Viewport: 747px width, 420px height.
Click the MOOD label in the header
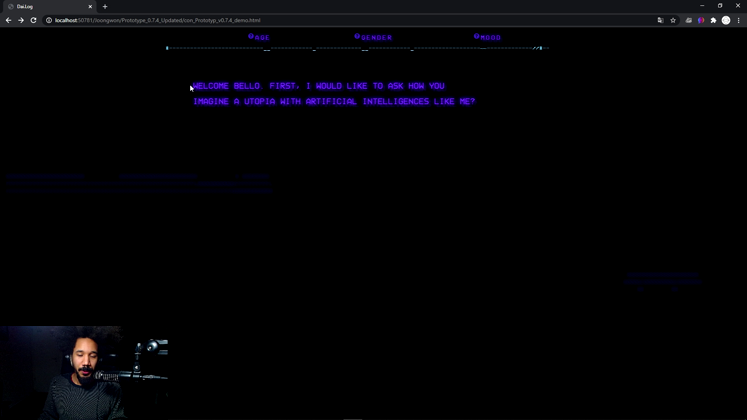(490, 38)
